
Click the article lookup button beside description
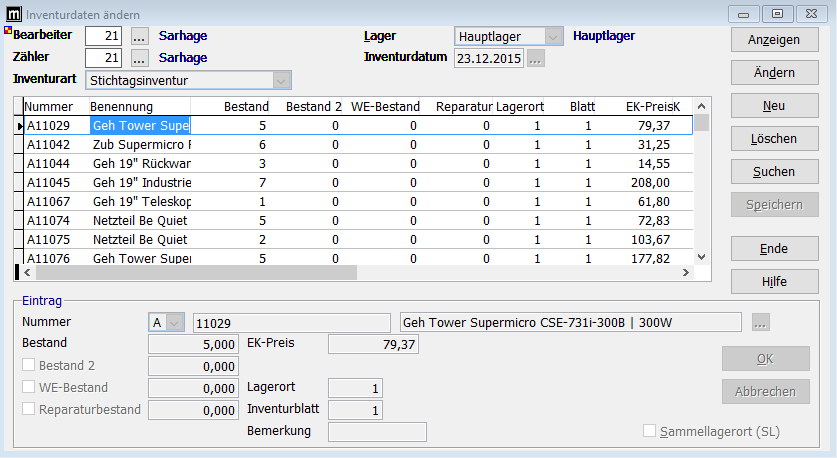click(761, 322)
